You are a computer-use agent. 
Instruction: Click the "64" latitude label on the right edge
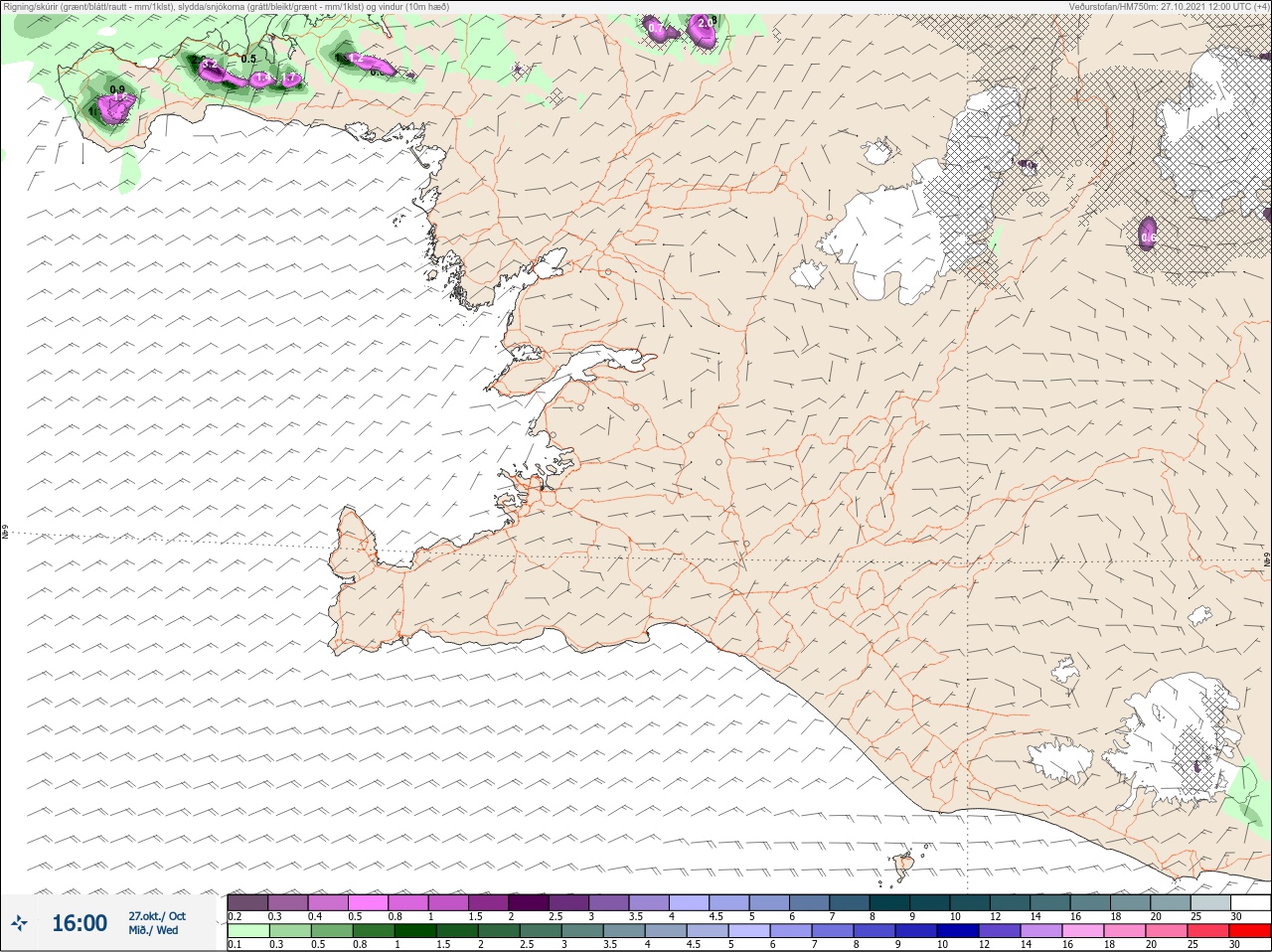coord(1266,561)
